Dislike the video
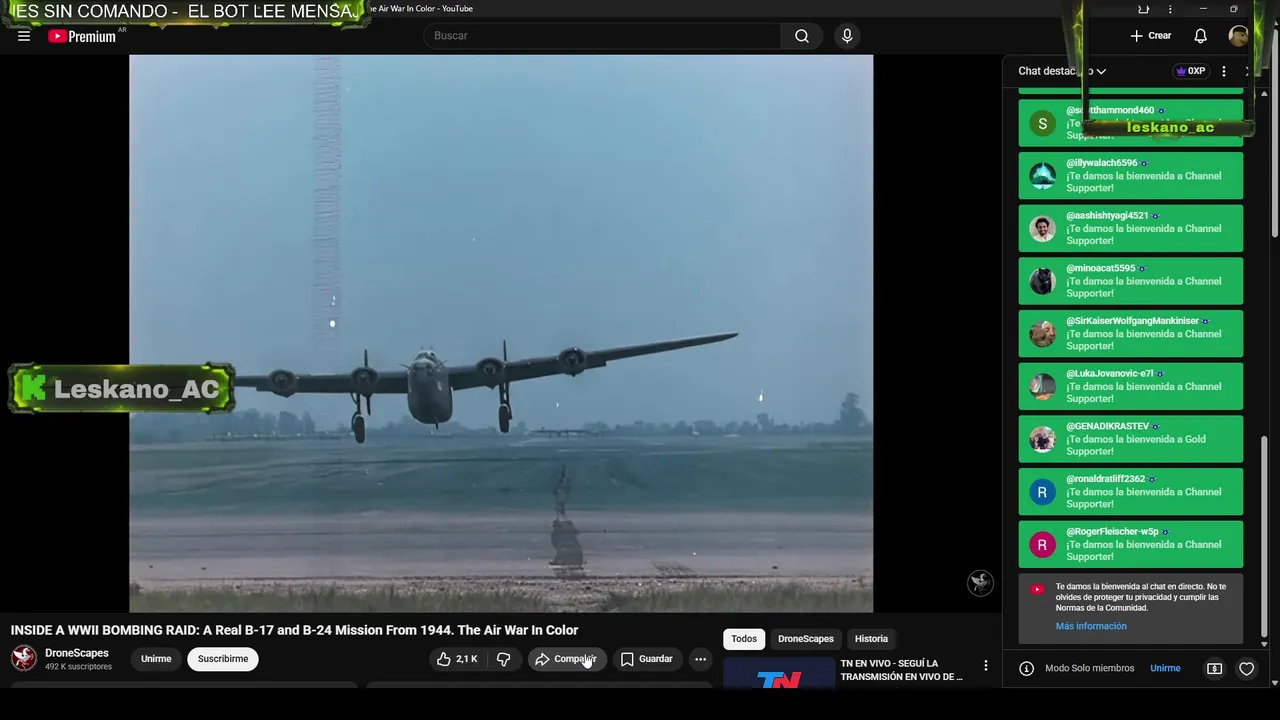The height and width of the screenshot is (720, 1280). coord(504,659)
